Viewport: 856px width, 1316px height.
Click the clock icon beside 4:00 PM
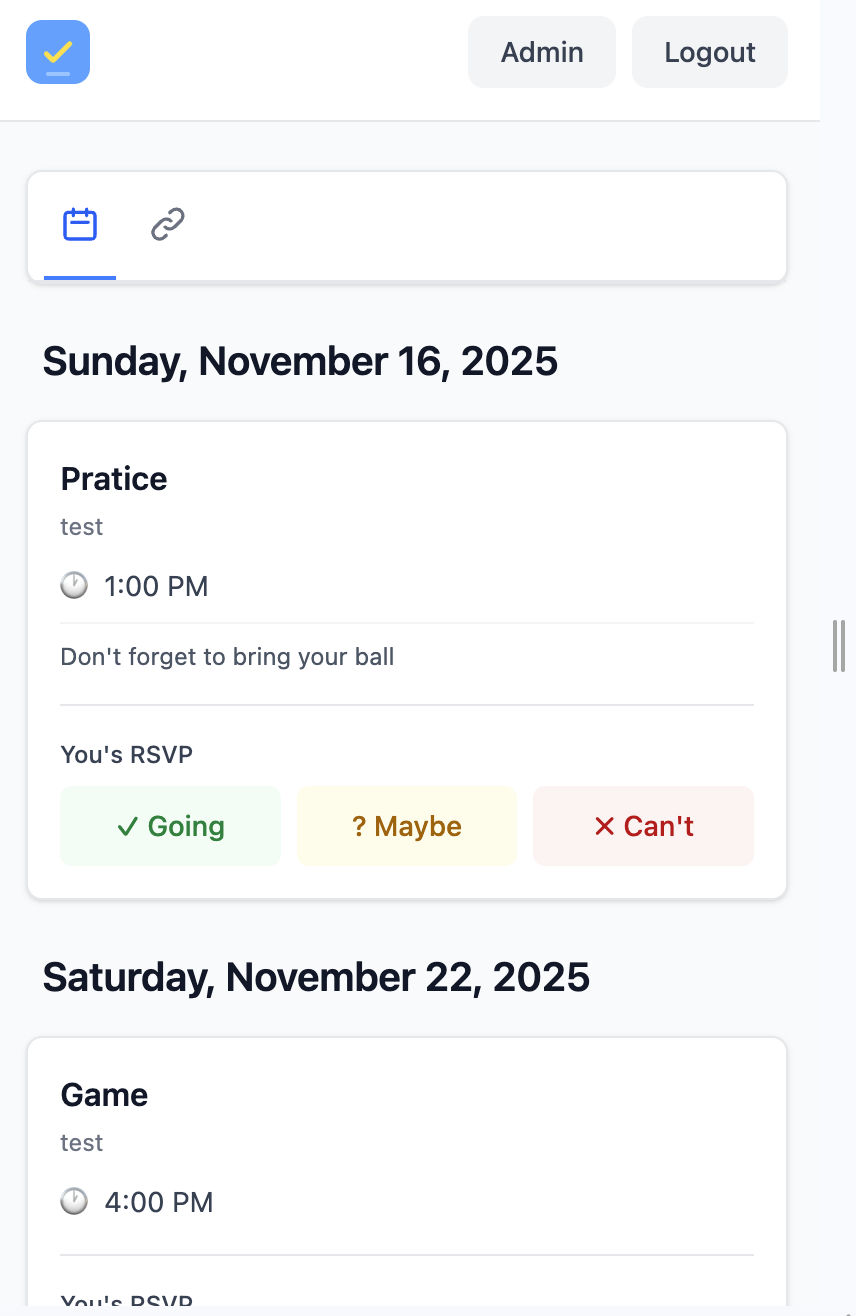[74, 1202]
